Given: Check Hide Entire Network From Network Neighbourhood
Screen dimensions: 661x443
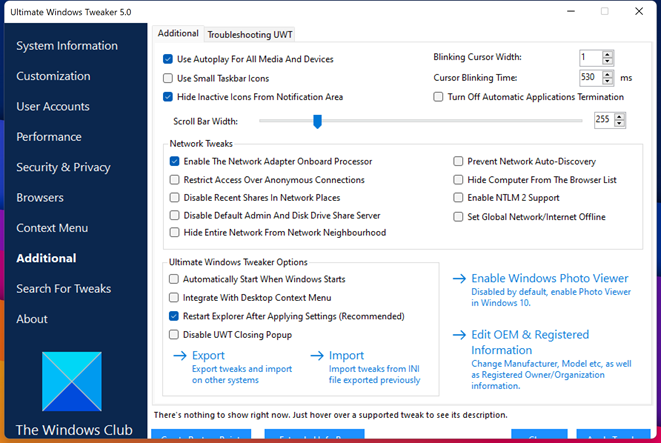Looking at the screenshot, I should pyautogui.click(x=175, y=232).
